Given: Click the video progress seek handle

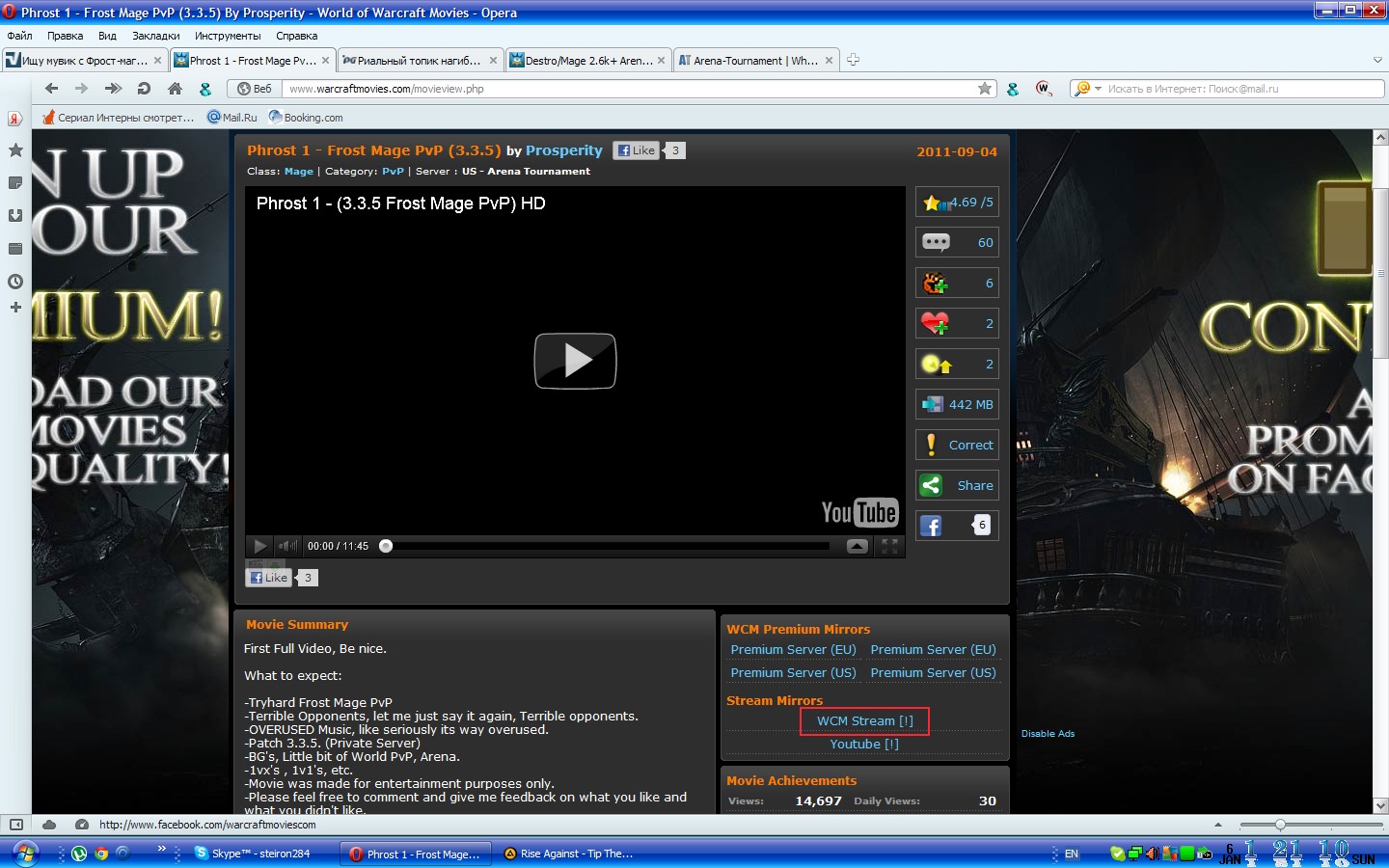Looking at the screenshot, I should point(386,546).
